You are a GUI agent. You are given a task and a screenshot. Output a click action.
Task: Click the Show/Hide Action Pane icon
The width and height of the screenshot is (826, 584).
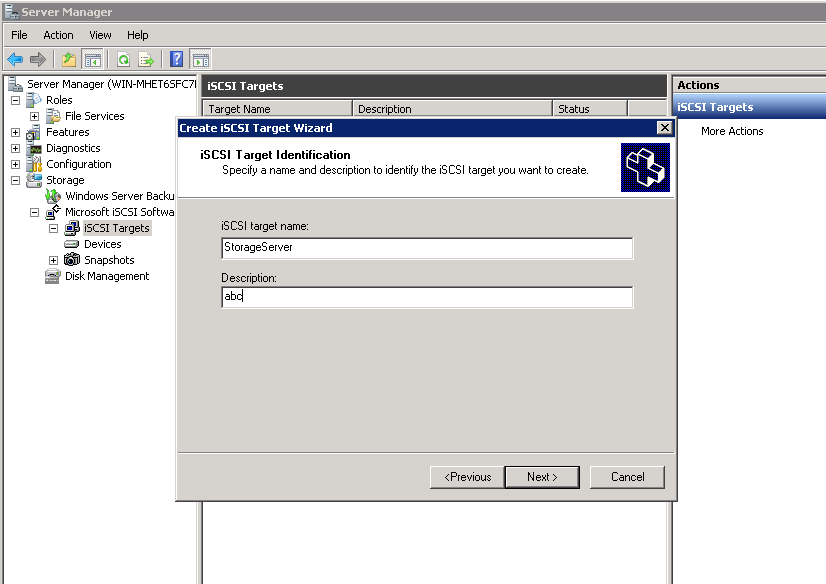pos(200,60)
